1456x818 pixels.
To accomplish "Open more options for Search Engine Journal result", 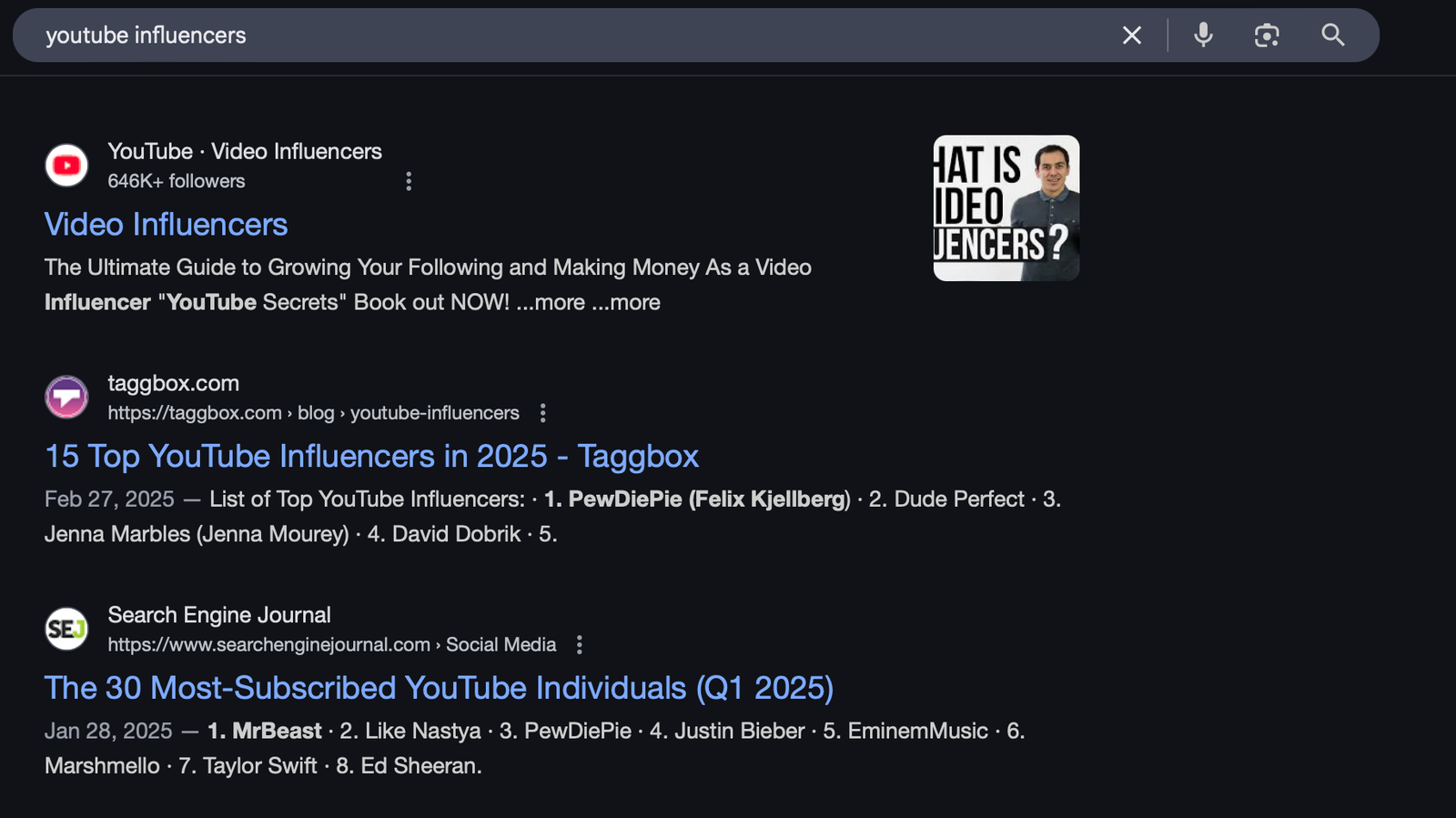I will coord(580,645).
